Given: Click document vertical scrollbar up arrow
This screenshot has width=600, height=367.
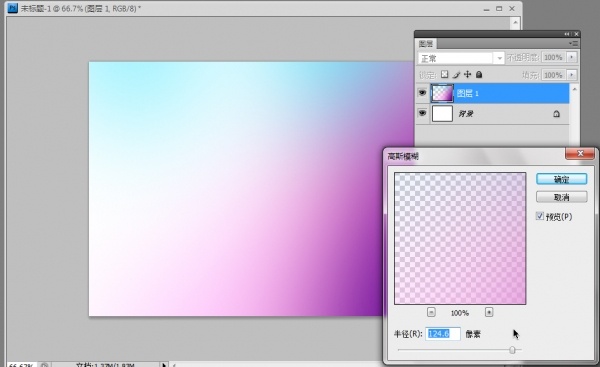Looking at the screenshot, I should pyautogui.click(x=515, y=23).
